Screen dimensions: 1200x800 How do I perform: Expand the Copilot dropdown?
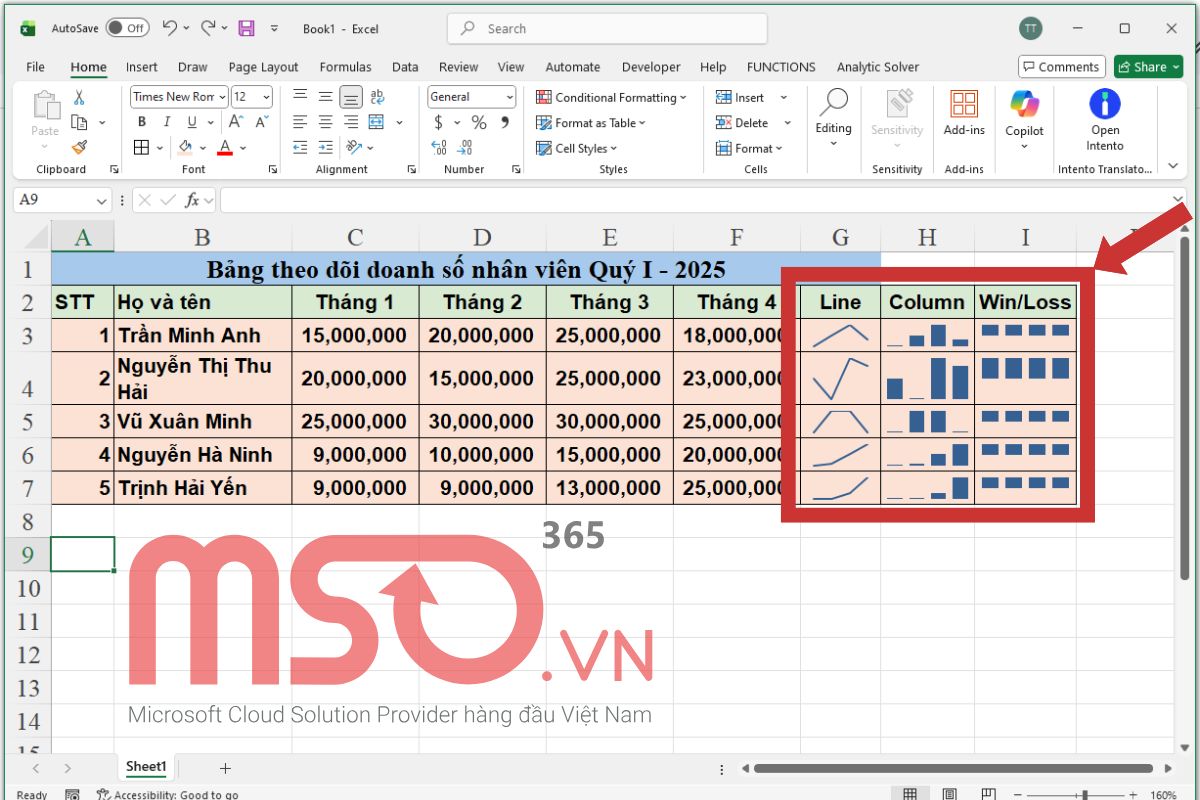1024,146
